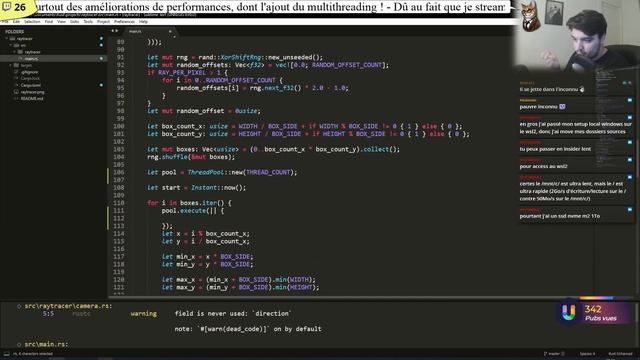
Task: Open the Help menu
Action: coord(143,22)
